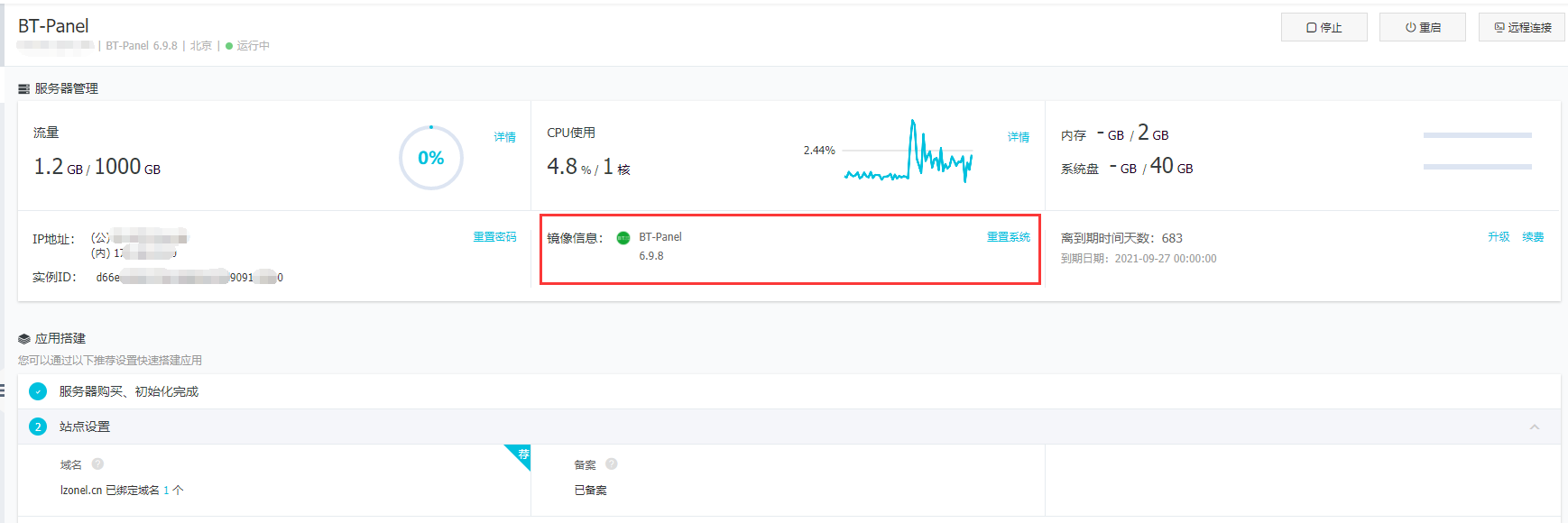
Task: Open the help tooltip icon beside 域名
Action: point(97,464)
